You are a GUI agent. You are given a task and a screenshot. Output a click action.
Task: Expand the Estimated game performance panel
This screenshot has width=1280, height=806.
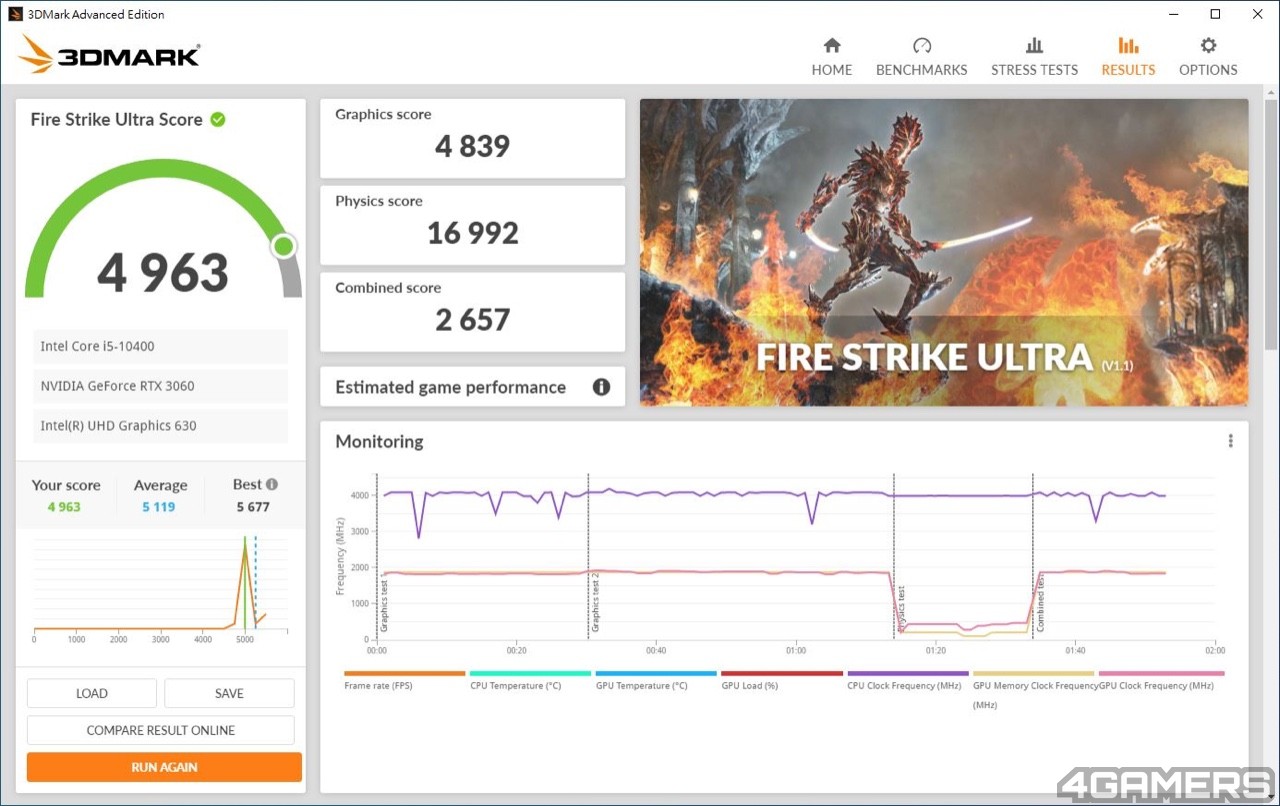(x=472, y=387)
